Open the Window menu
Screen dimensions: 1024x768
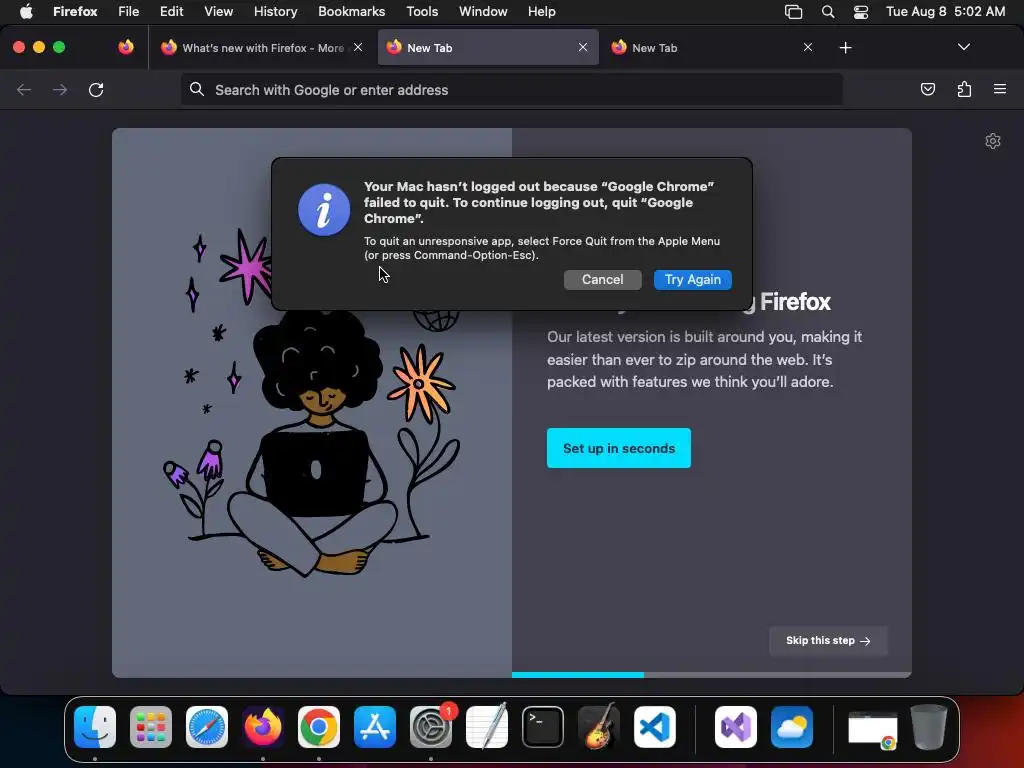click(483, 11)
